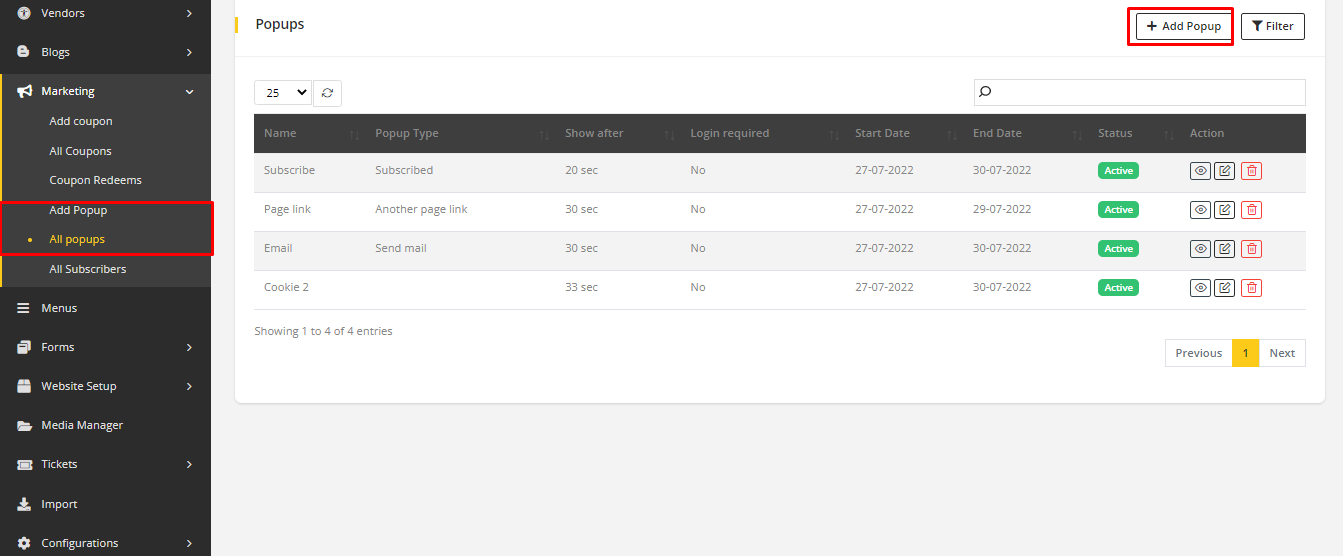The height and width of the screenshot is (556, 1343).
Task: Focus the table search field
Action: [x=1140, y=92]
